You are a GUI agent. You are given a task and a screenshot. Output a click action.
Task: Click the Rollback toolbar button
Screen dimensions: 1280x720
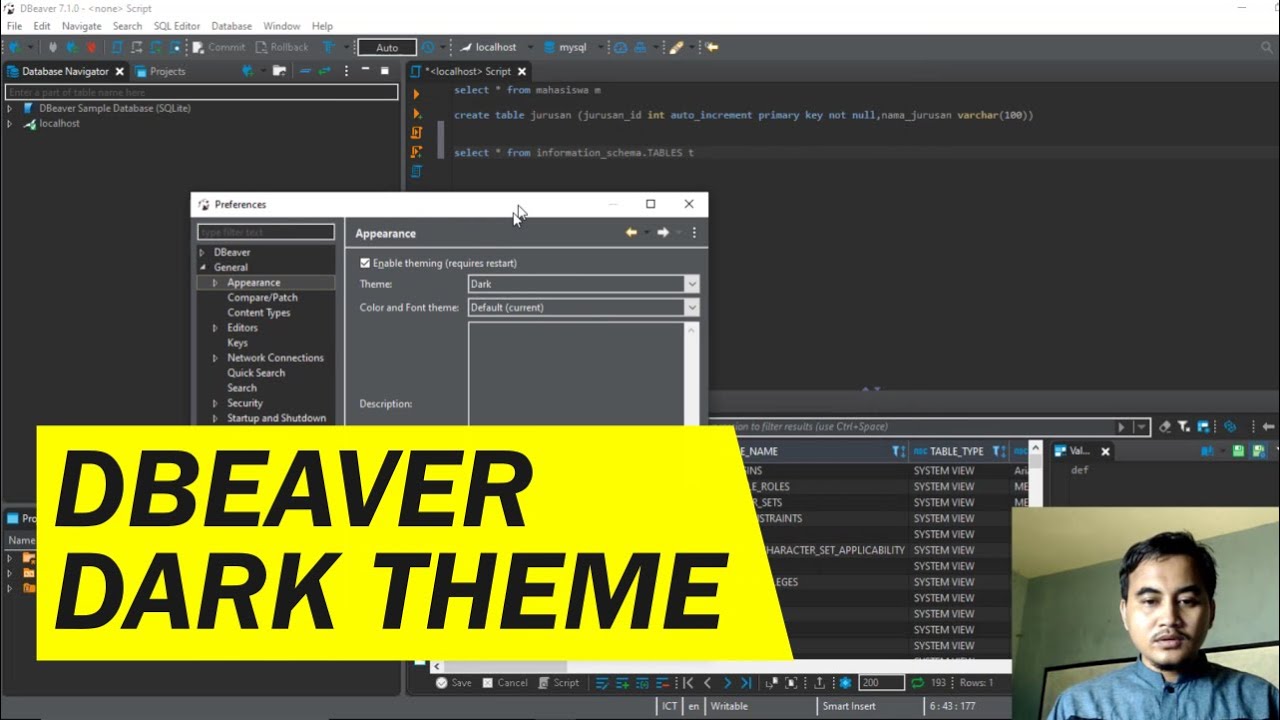coord(282,47)
